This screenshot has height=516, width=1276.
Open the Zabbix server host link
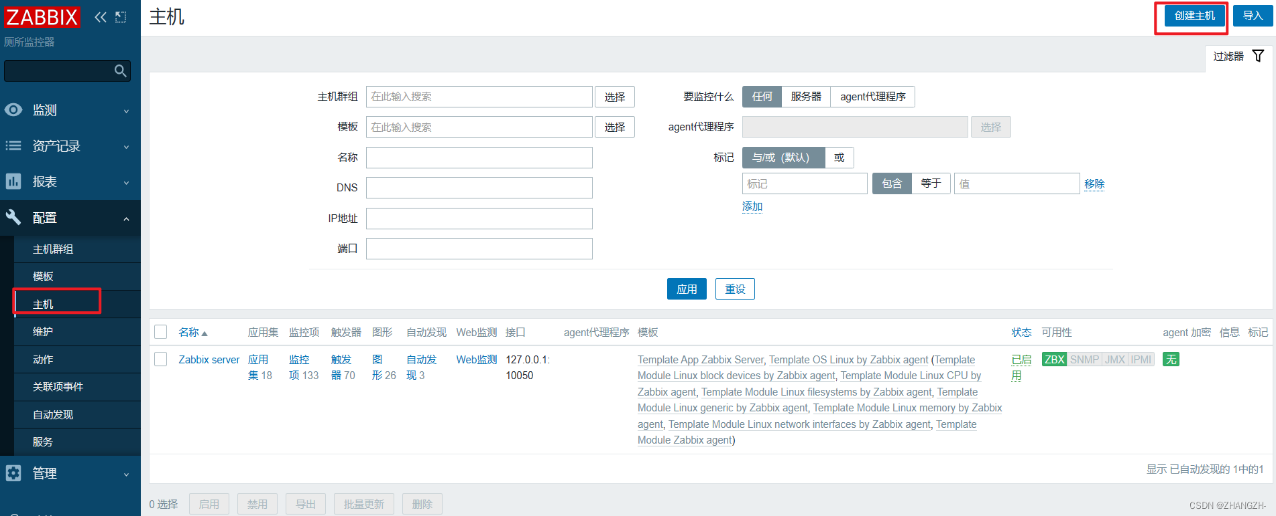coord(209,359)
